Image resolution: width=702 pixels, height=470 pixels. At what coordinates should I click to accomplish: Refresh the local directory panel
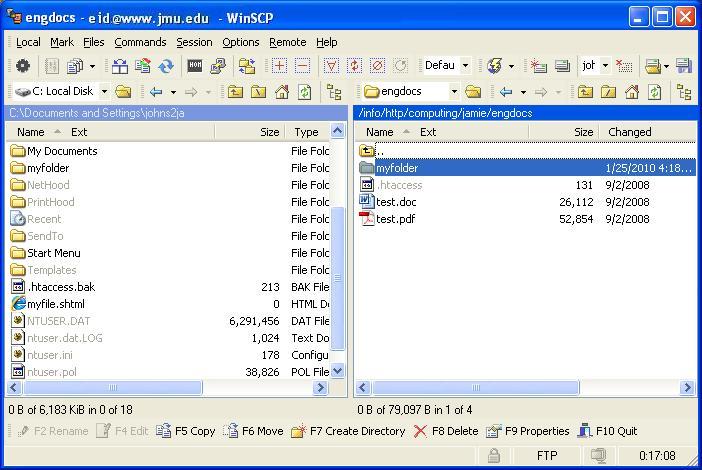pyautogui.click(x=305, y=92)
